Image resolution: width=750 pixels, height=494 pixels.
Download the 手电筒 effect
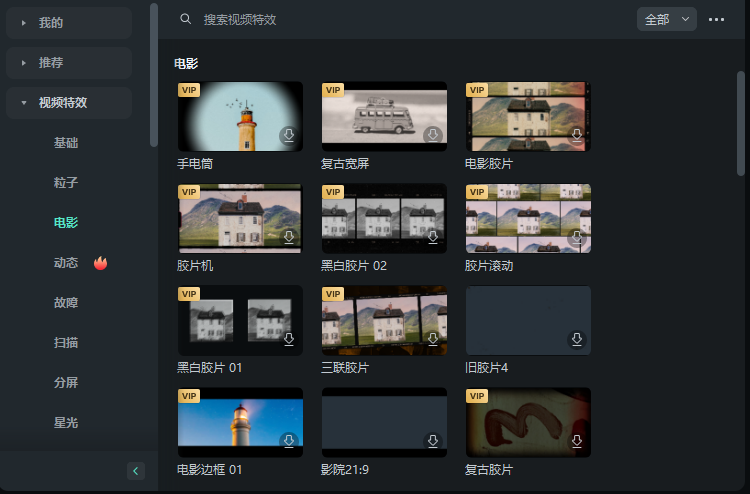tap(289, 135)
